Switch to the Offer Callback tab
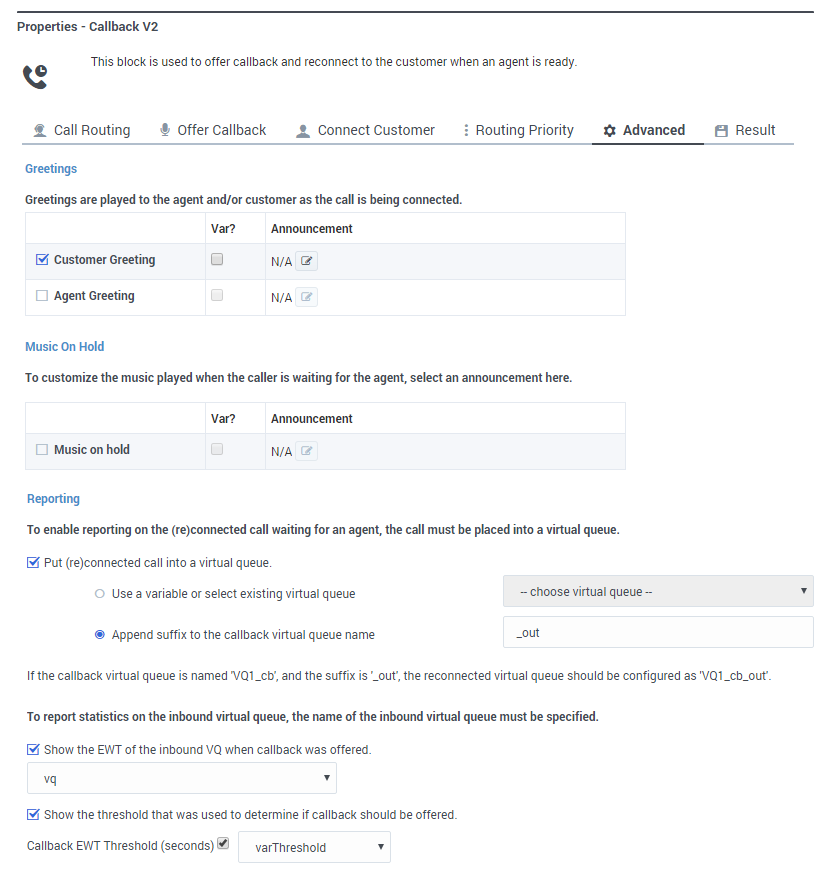Image resolution: width=827 pixels, height=886 pixels. (x=213, y=130)
